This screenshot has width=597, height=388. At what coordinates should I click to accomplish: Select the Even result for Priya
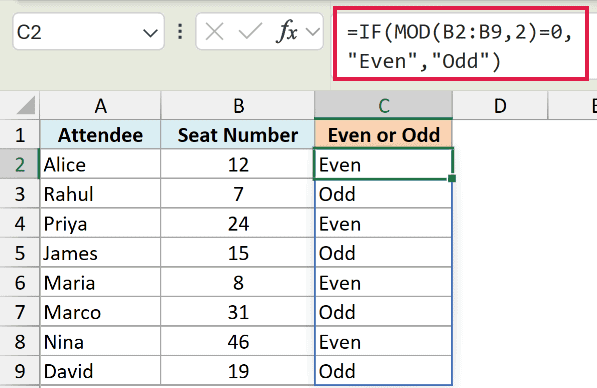(x=383, y=224)
